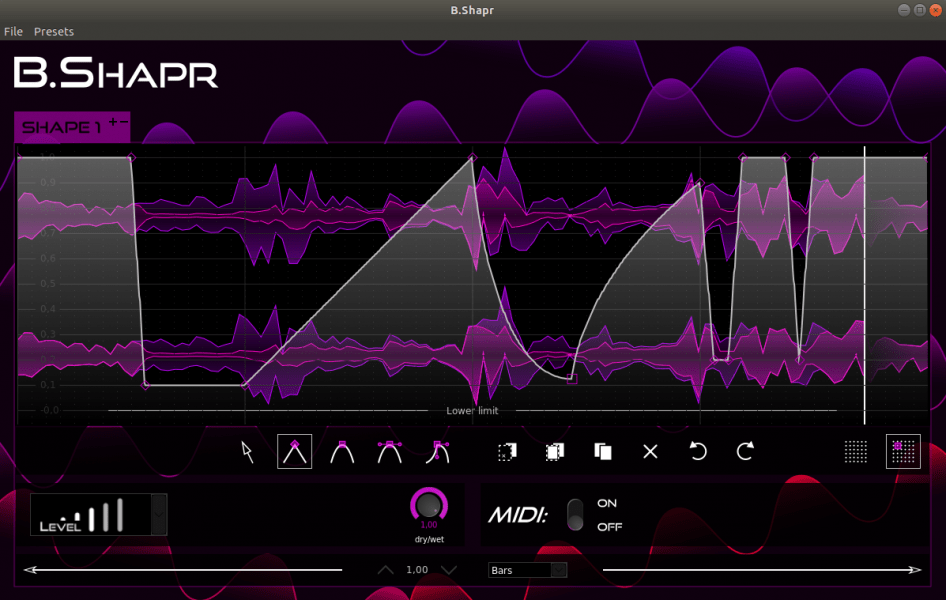Toggle the MIDI on/off switch
Image resolution: width=946 pixels, height=600 pixels.
click(575, 514)
